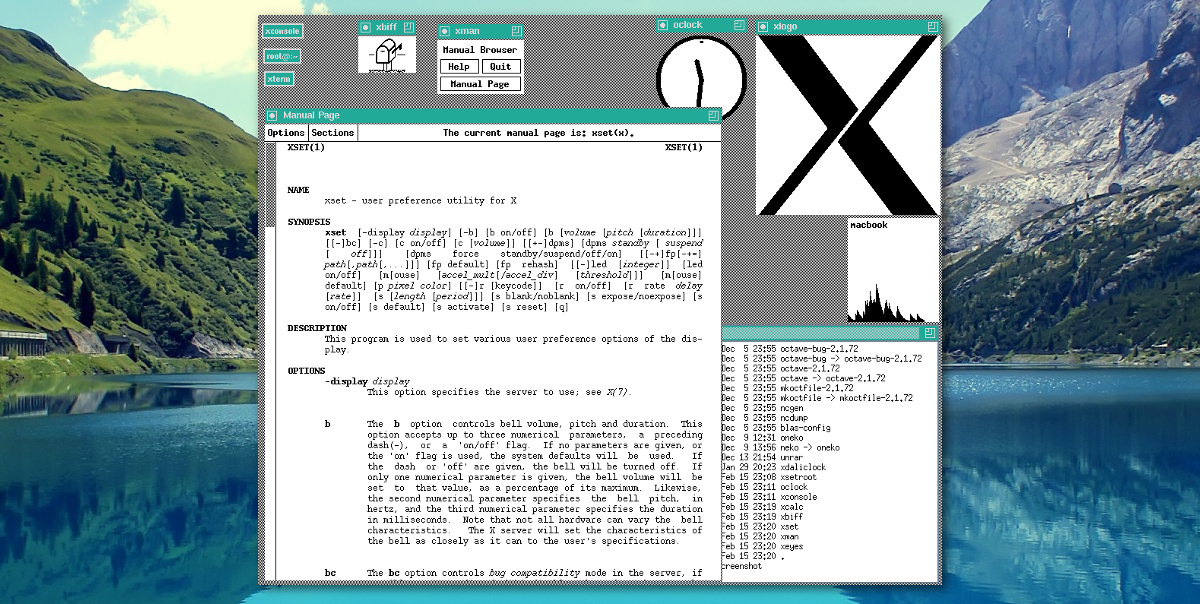Image resolution: width=1200 pixels, height=604 pixels.
Task: Click the 'The current manual page is: xset(x).' label
Action: pyautogui.click(x=538, y=133)
